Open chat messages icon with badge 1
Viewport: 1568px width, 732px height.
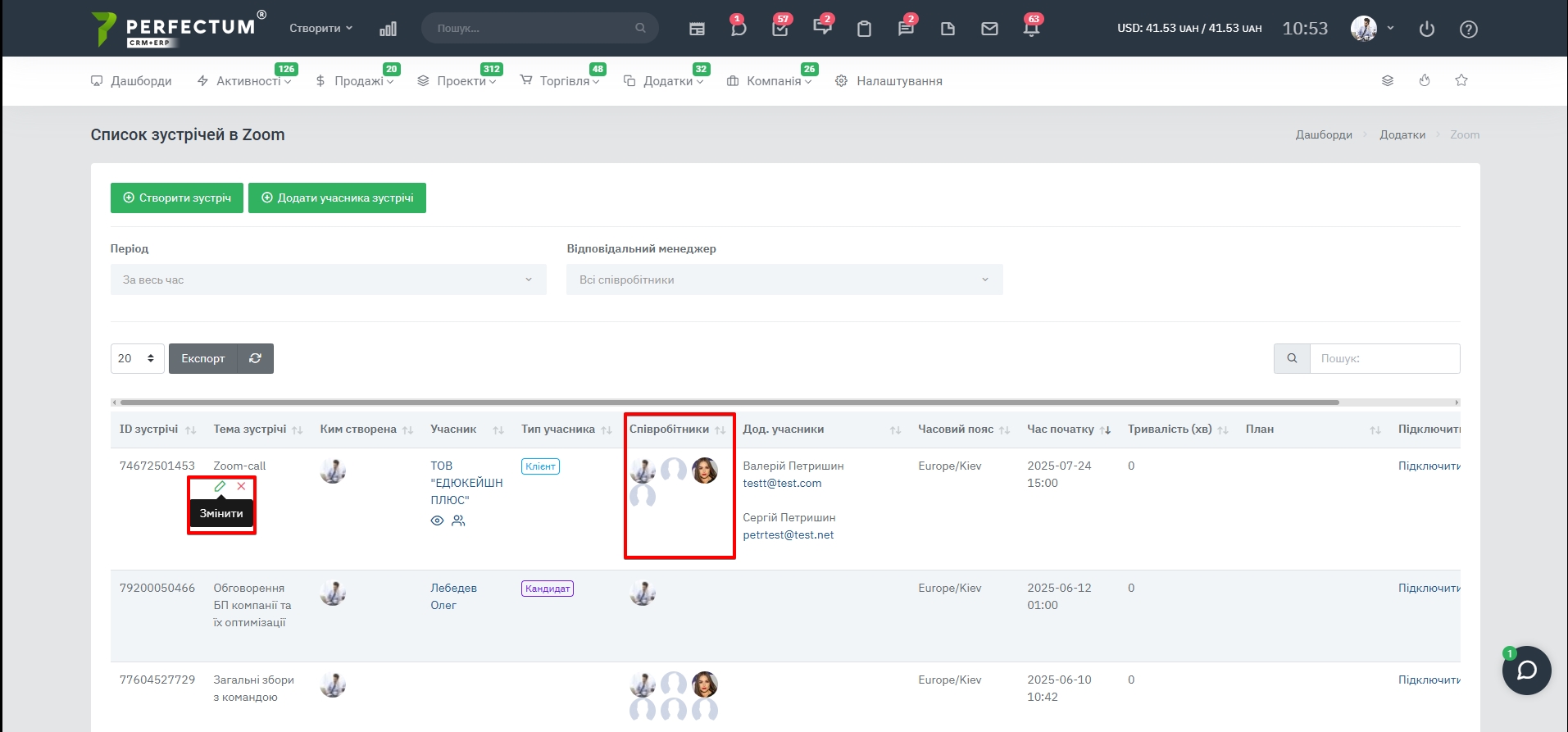(x=739, y=28)
